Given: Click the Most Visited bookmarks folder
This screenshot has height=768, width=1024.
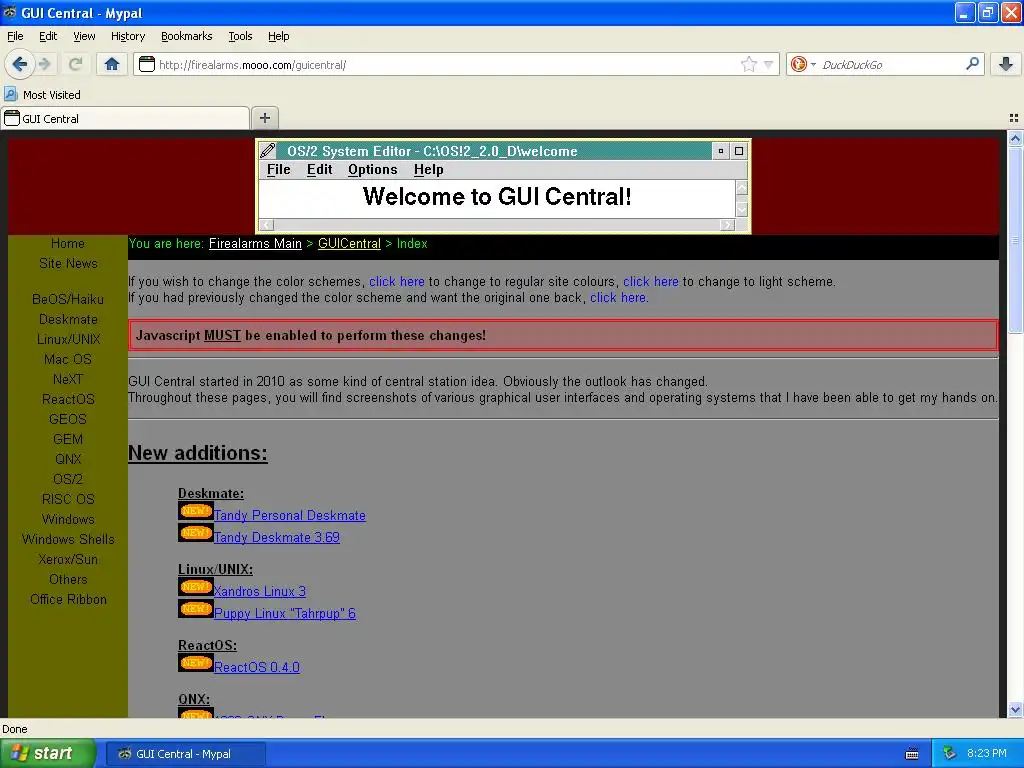Looking at the screenshot, I should (42, 94).
